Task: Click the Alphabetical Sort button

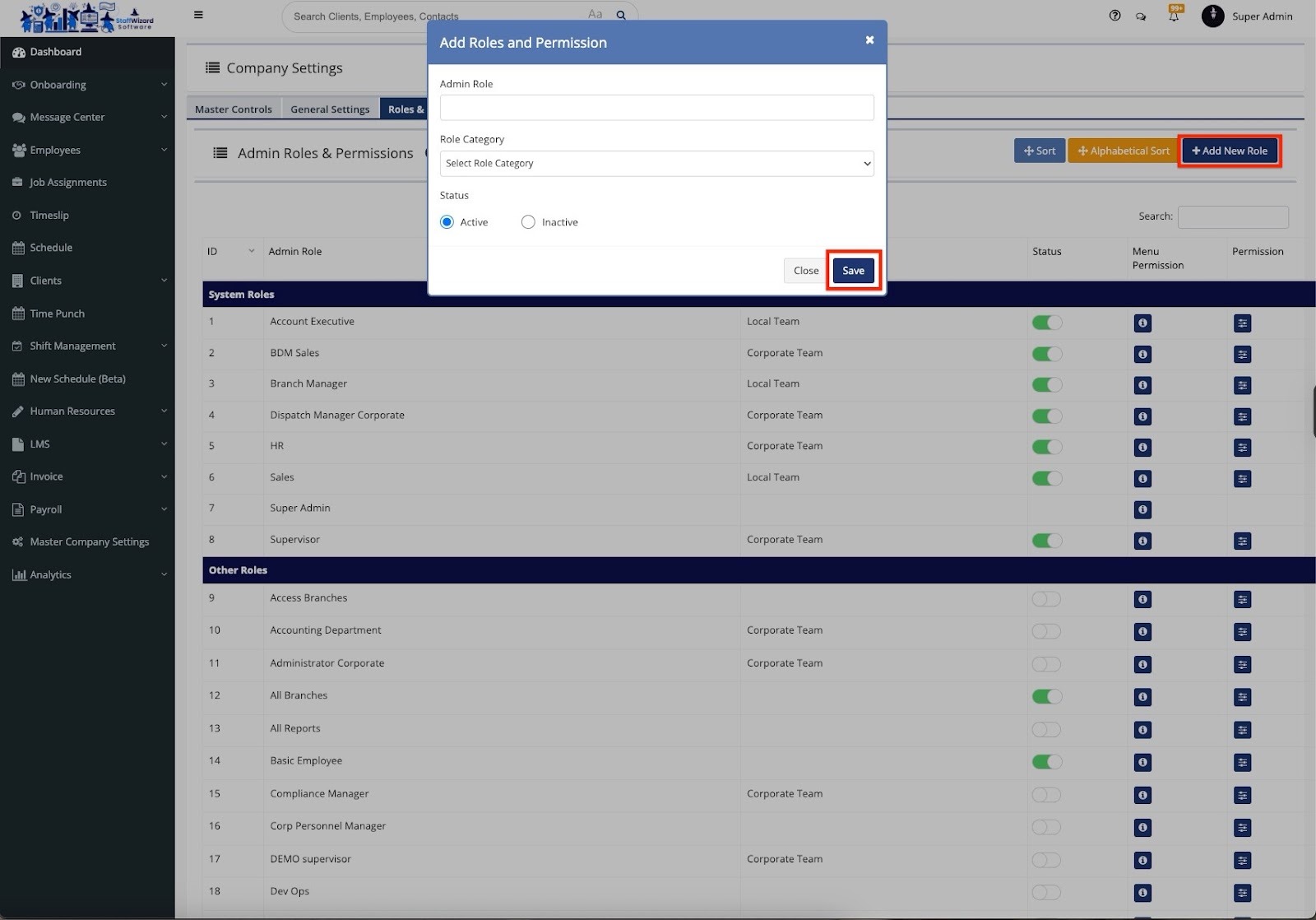Action: tap(1123, 151)
